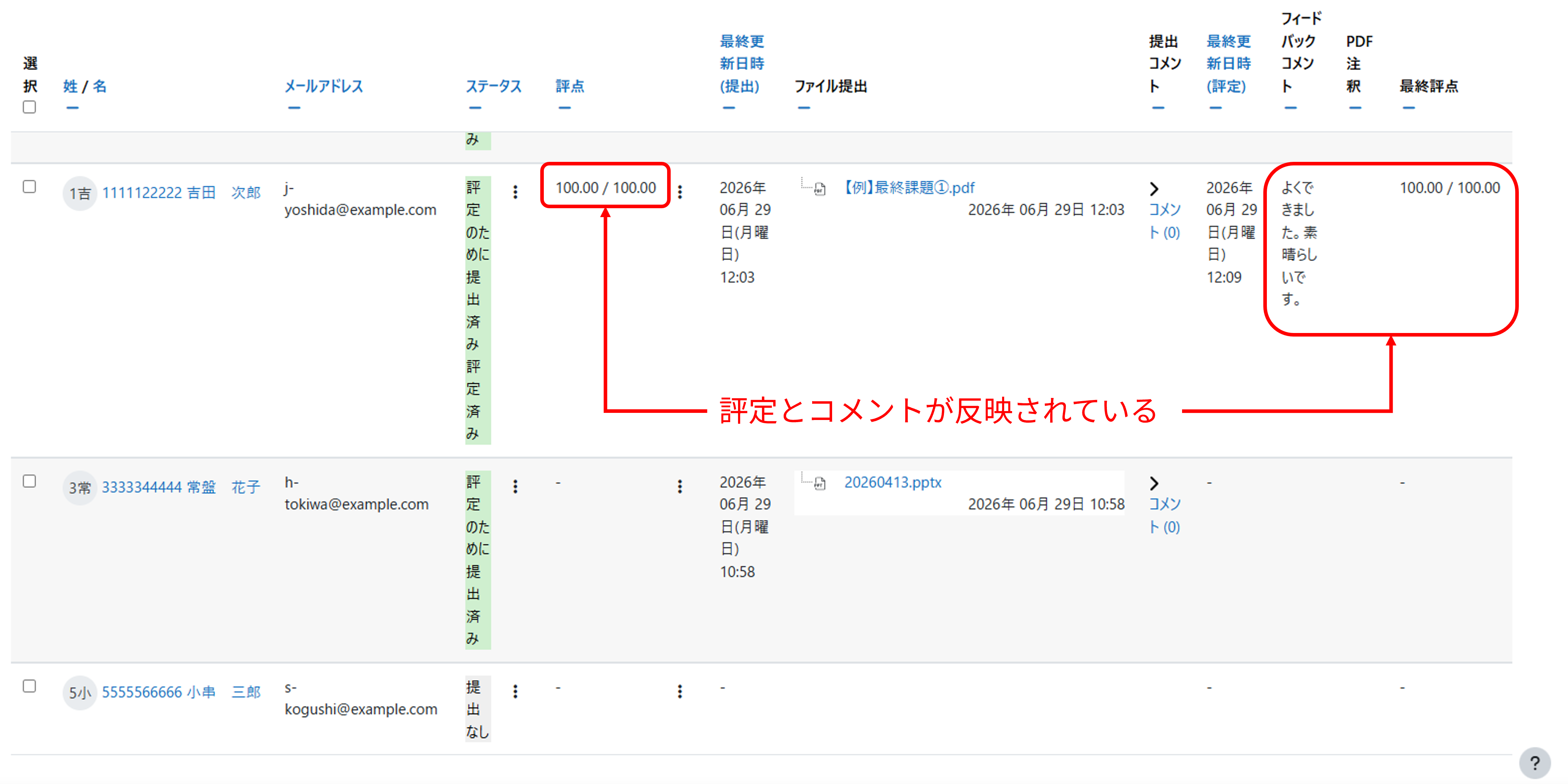The image size is (1568, 784).
Task: Collapse the 姓 / 名 column
Action: [72, 108]
